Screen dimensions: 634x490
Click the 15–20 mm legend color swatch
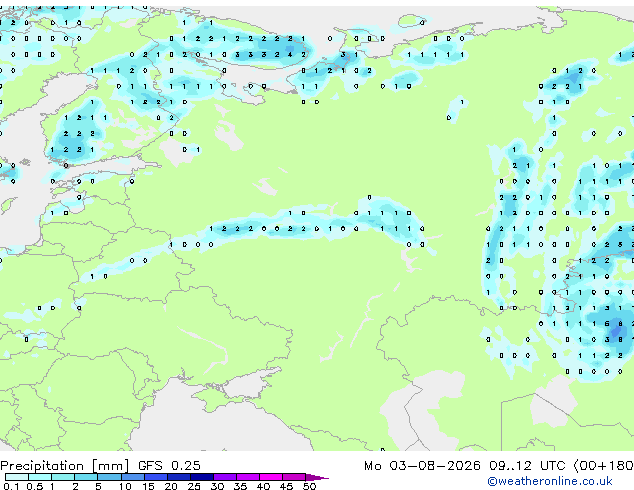(x=156, y=477)
